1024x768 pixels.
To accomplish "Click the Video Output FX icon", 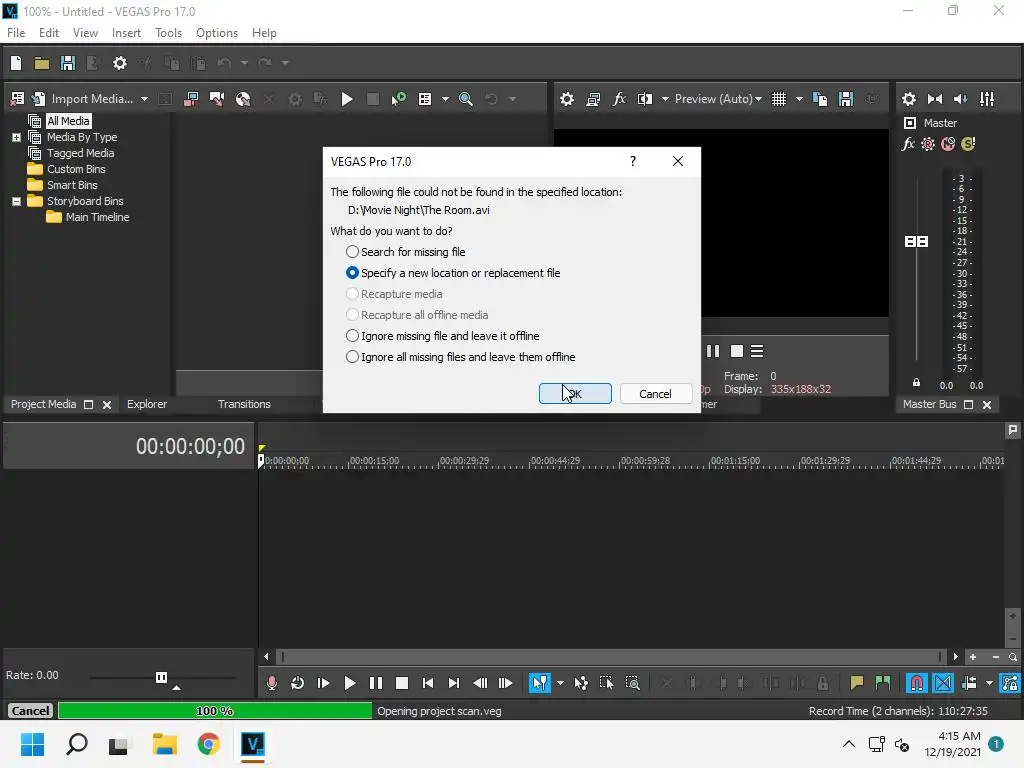I will click(x=618, y=99).
